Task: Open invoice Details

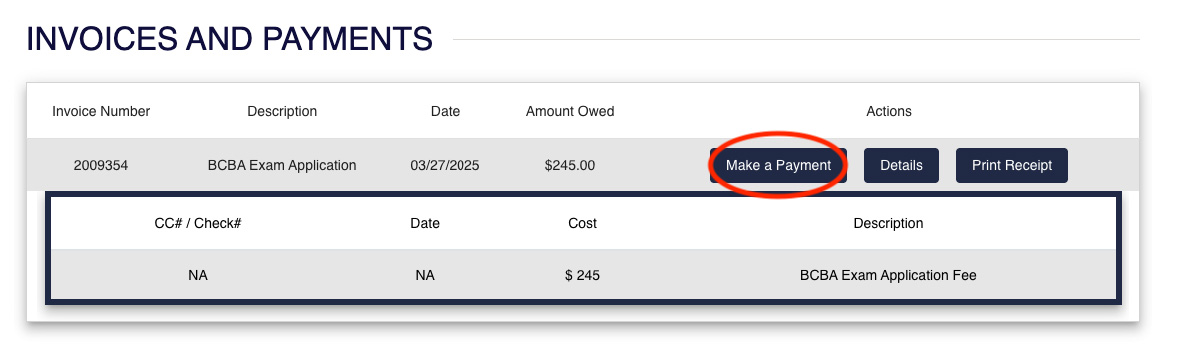Action: [x=901, y=165]
